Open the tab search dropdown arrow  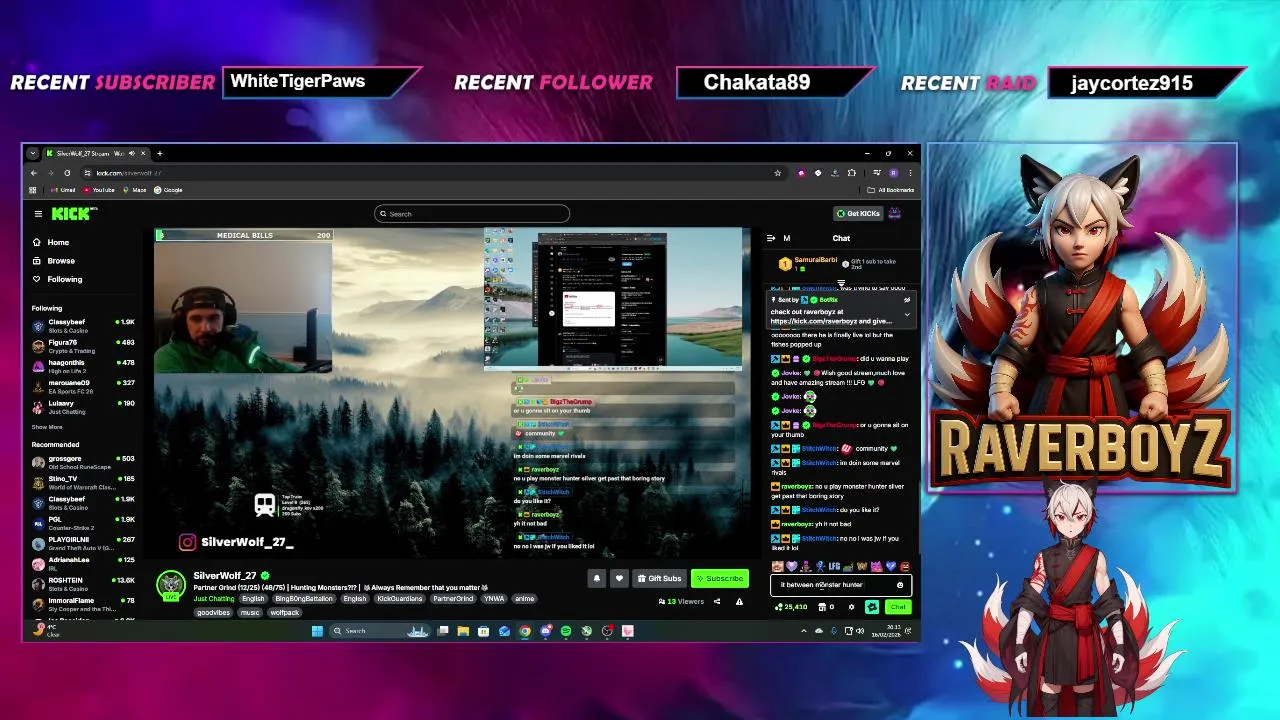33,153
